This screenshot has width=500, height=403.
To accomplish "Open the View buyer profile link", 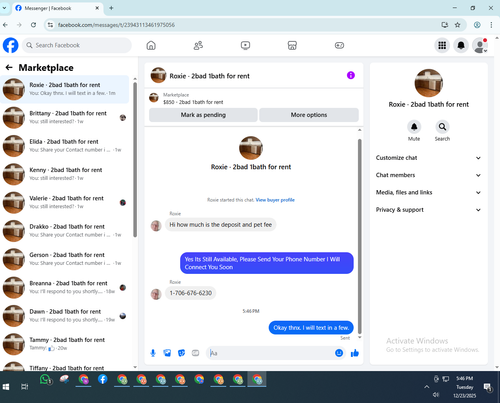I will [x=275, y=200].
